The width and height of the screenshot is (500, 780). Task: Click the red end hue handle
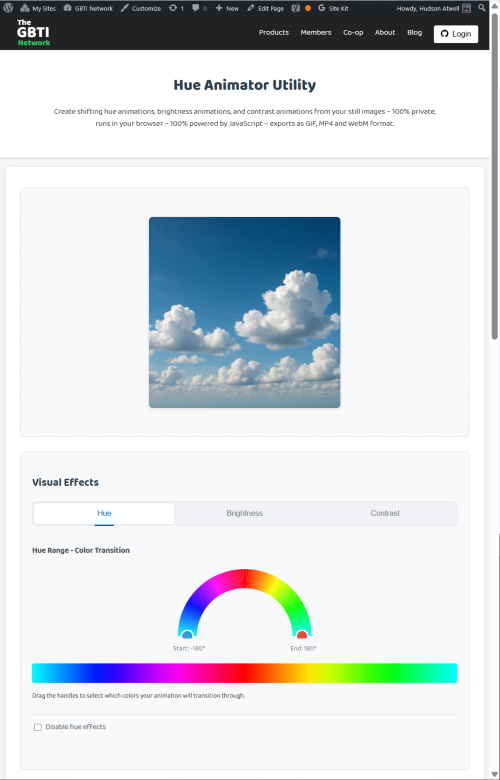point(302,635)
